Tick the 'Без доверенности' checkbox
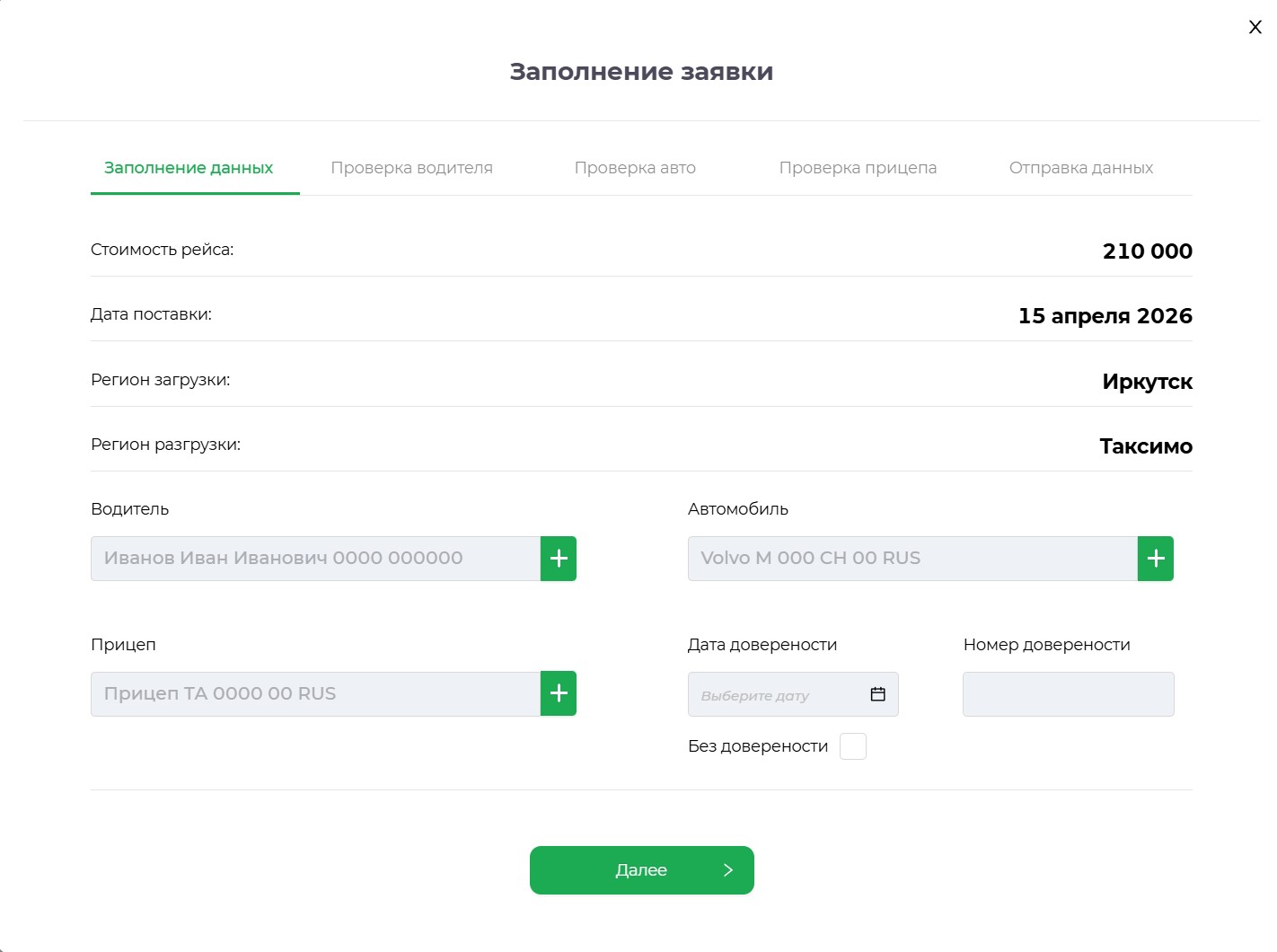This screenshot has height=952, width=1277. (x=853, y=746)
